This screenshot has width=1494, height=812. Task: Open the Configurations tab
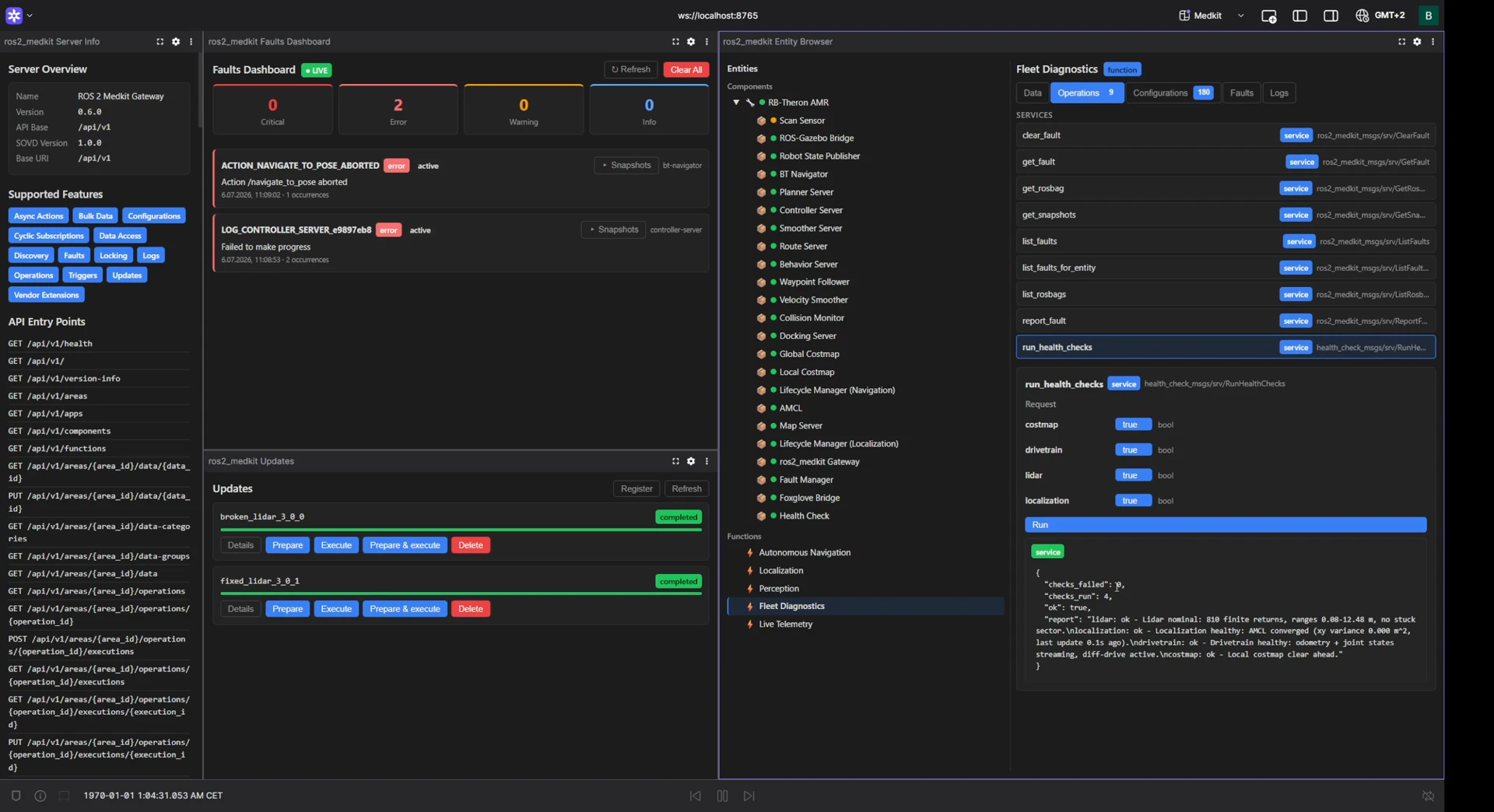1172,93
